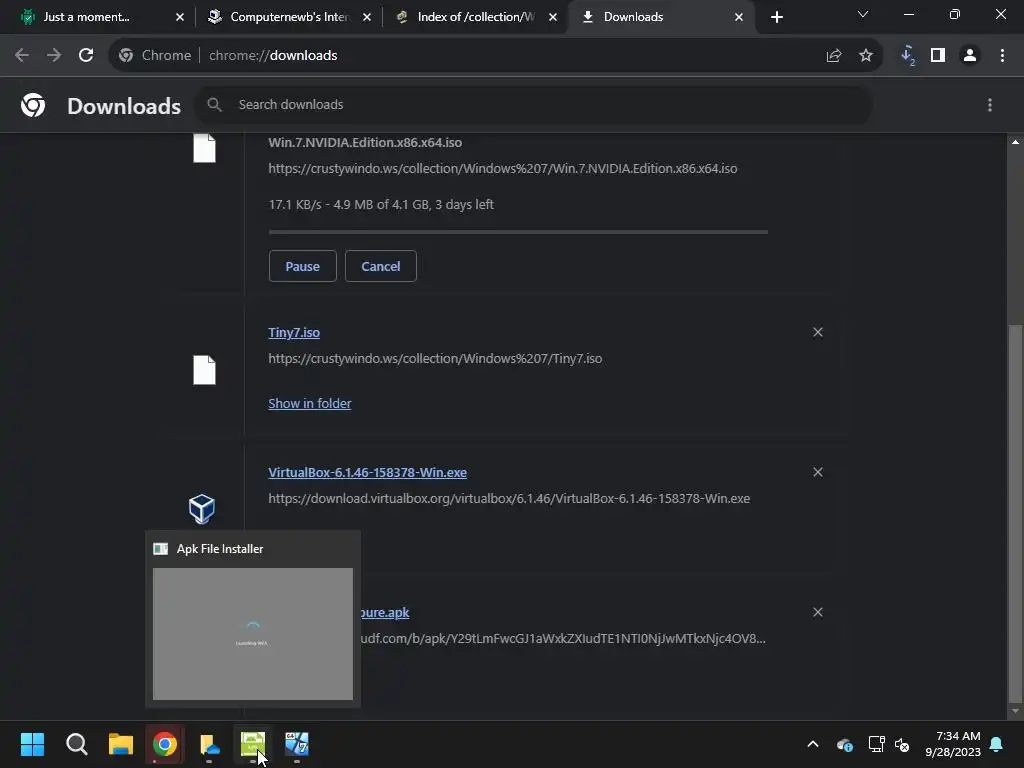Click the scrollbar up arrow

click(1015, 142)
